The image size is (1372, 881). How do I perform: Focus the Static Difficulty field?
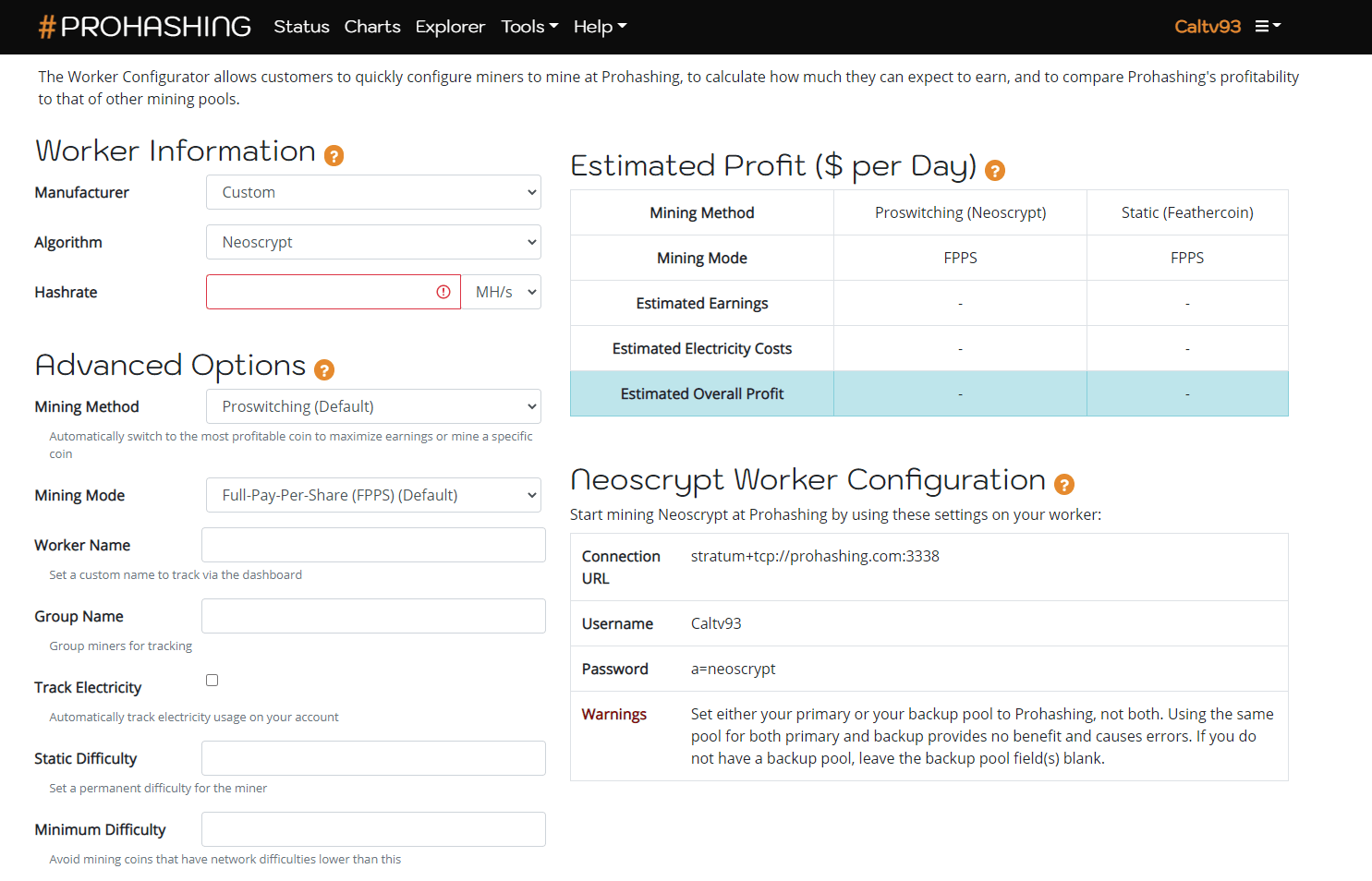(373, 758)
